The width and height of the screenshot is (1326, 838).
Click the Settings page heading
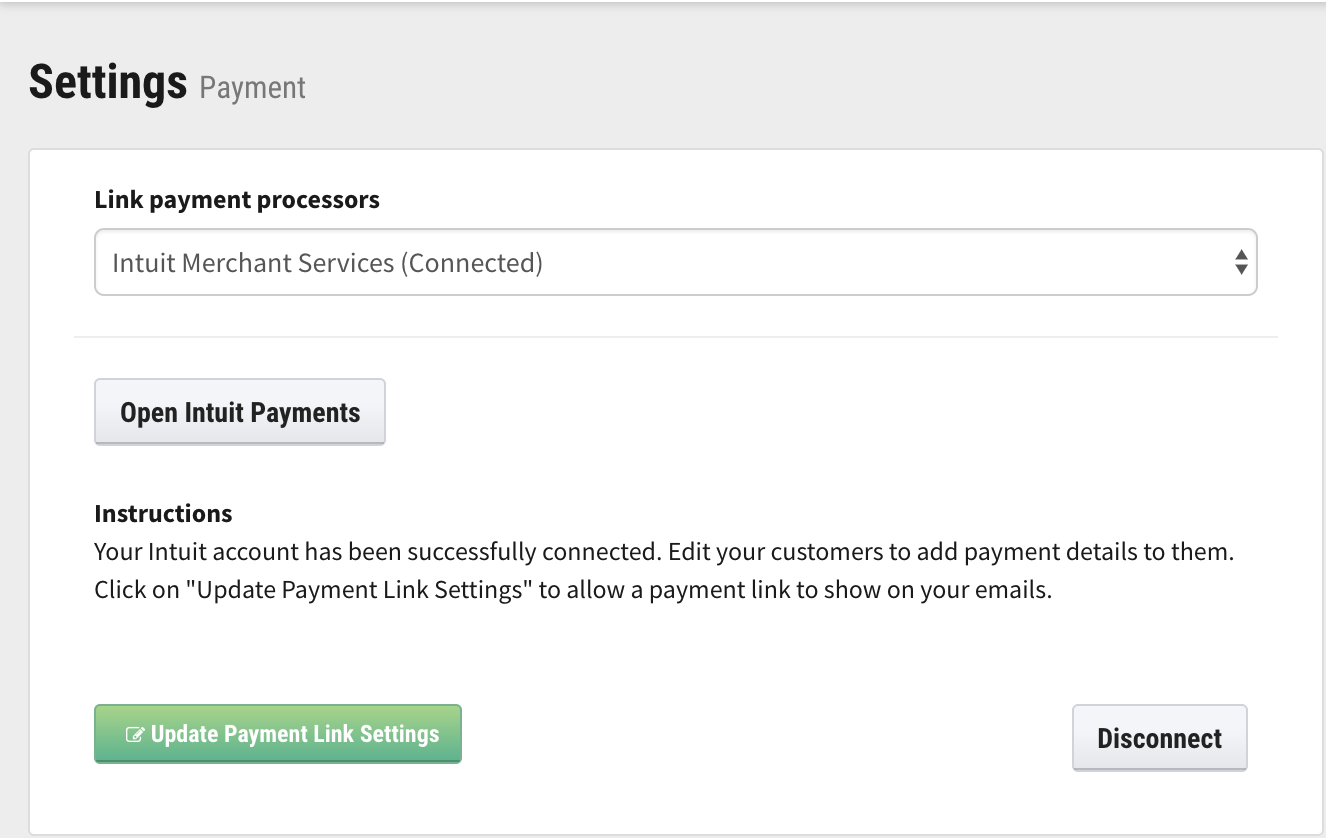click(x=108, y=82)
